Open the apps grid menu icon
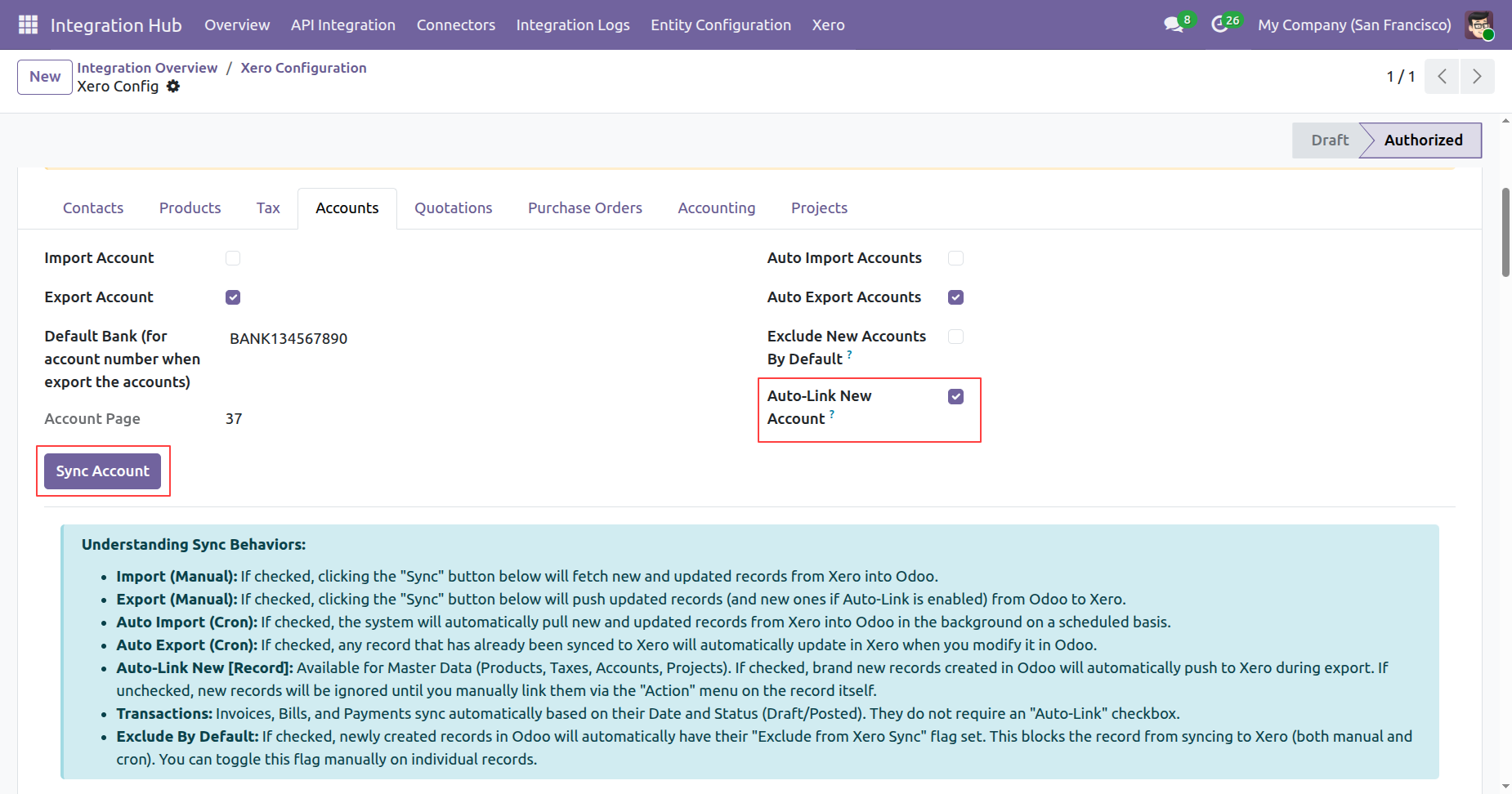Image resolution: width=1512 pixels, height=794 pixels. (28, 25)
